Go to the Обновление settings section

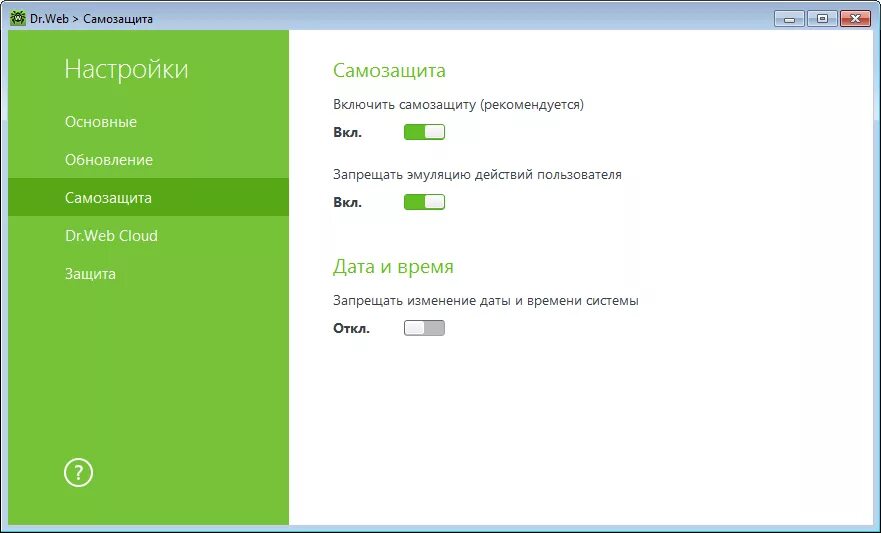(148, 160)
